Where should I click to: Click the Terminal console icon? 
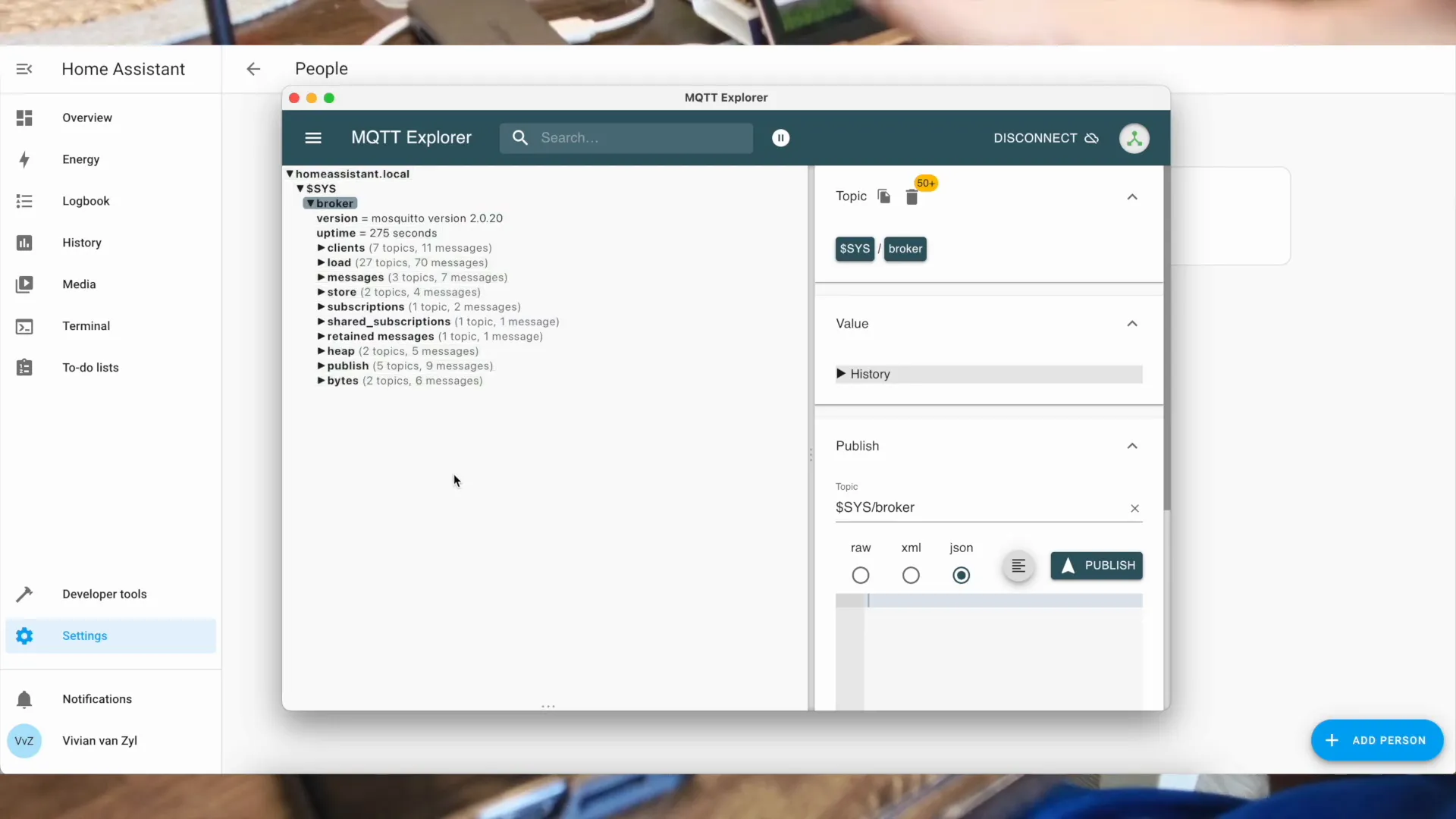(x=24, y=326)
